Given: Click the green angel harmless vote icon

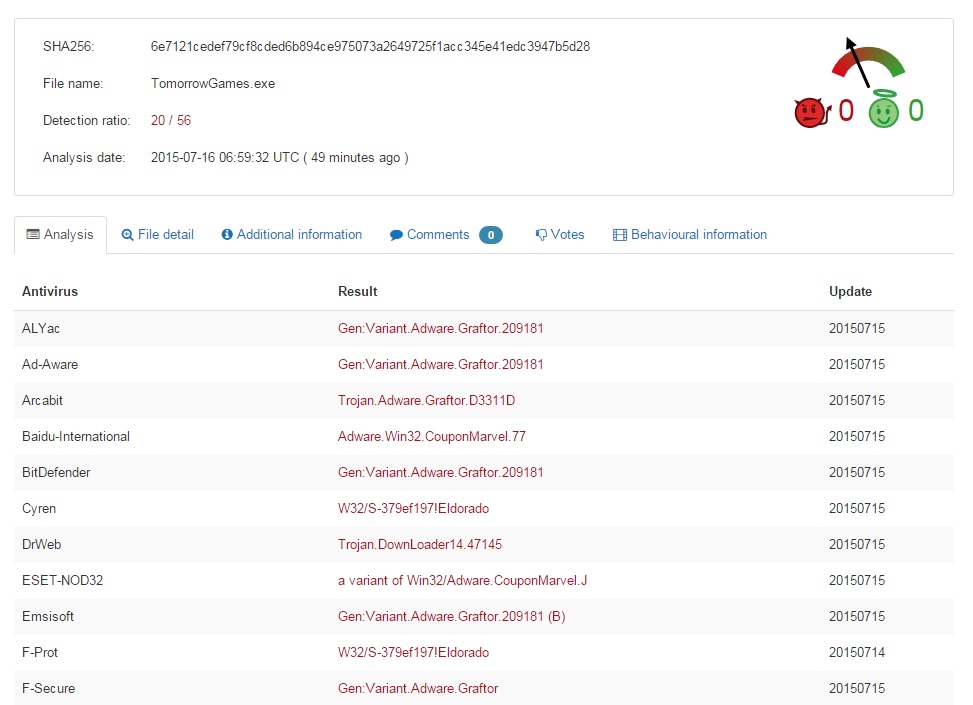Looking at the screenshot, I should (884, 109).
